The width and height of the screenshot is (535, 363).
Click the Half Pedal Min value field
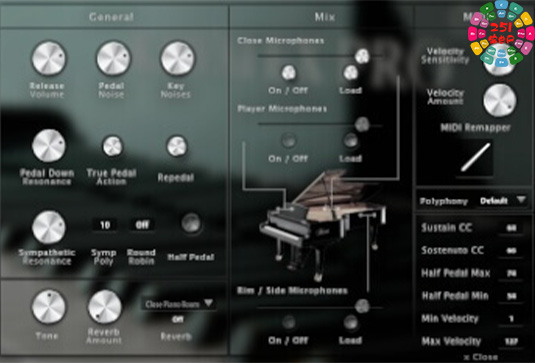[x=511, y=296]
